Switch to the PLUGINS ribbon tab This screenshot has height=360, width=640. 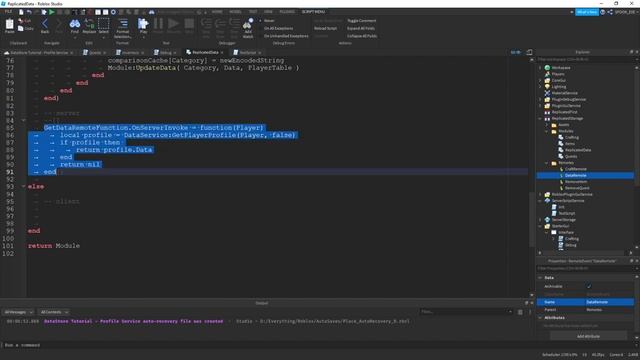[x=287, y=12]
